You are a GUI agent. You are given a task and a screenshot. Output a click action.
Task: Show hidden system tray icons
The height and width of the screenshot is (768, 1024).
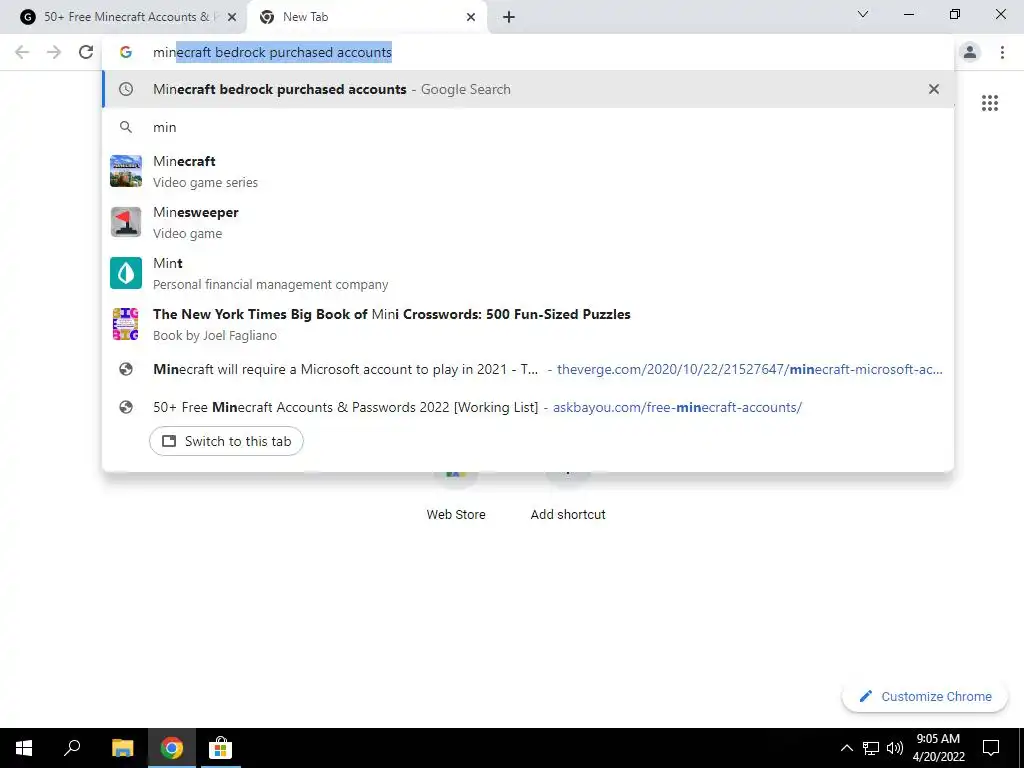(846, 748)
